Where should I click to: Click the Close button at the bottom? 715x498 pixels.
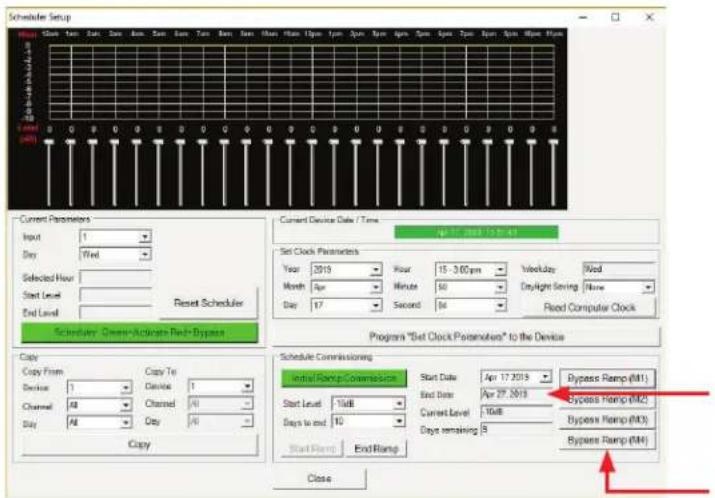pos(319,478)
